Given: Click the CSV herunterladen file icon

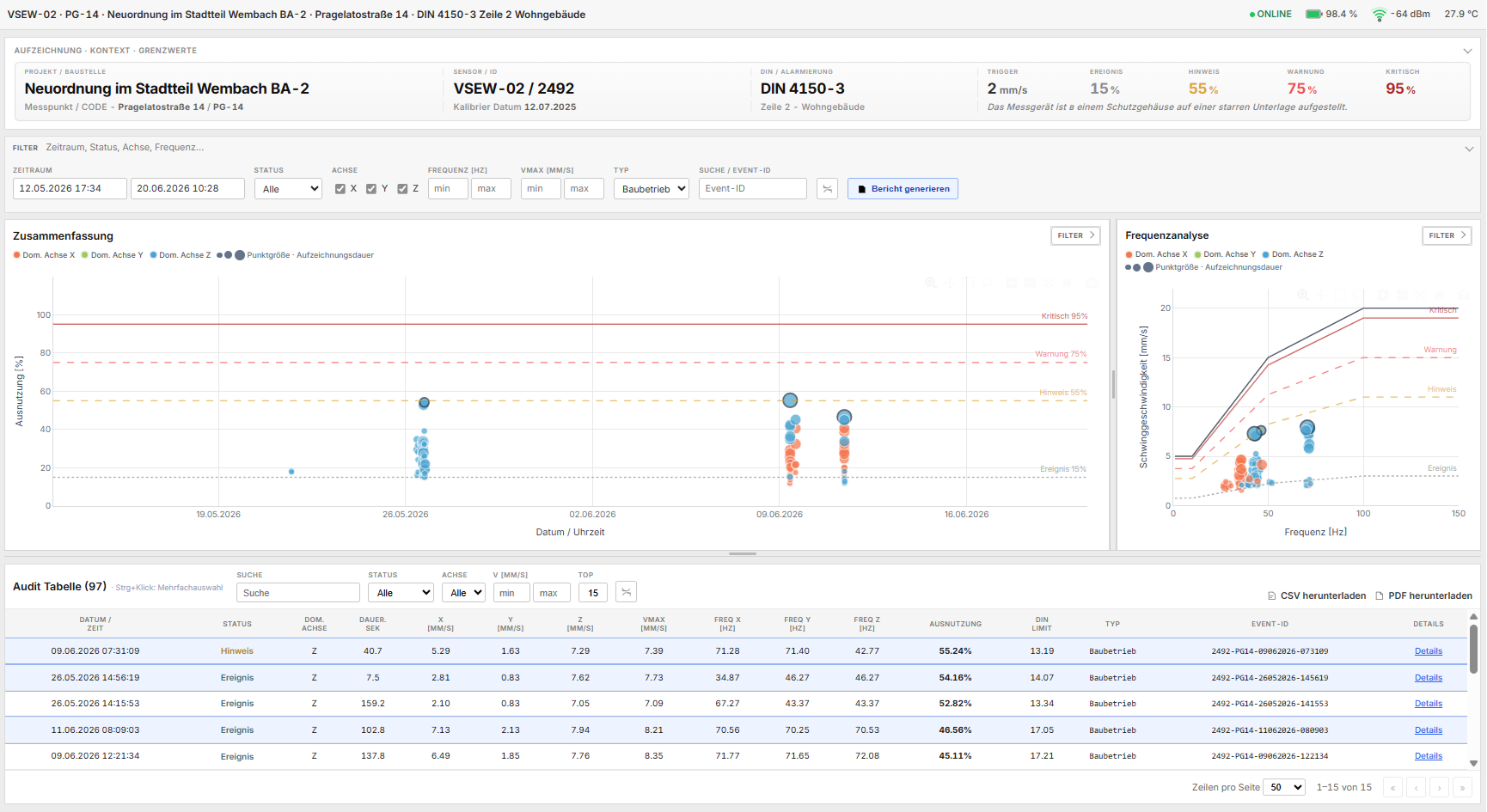Looking at the screenshot, I should pyautogui.click(x=1271, y=595).
